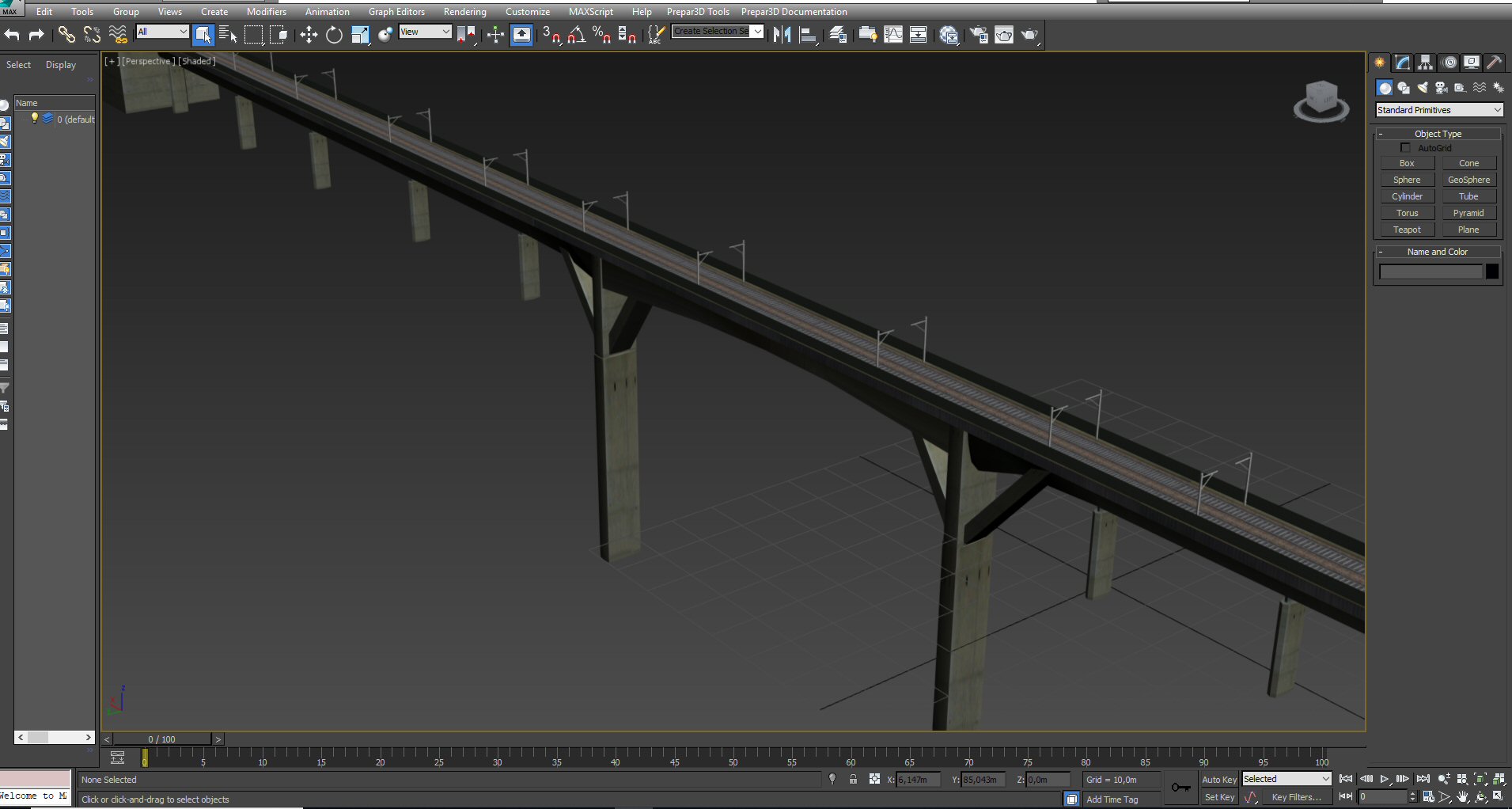The width and height of the screenshot is (1512, 809).
Task: Expand the All selection filter dropdown
Action: point(163,32)
